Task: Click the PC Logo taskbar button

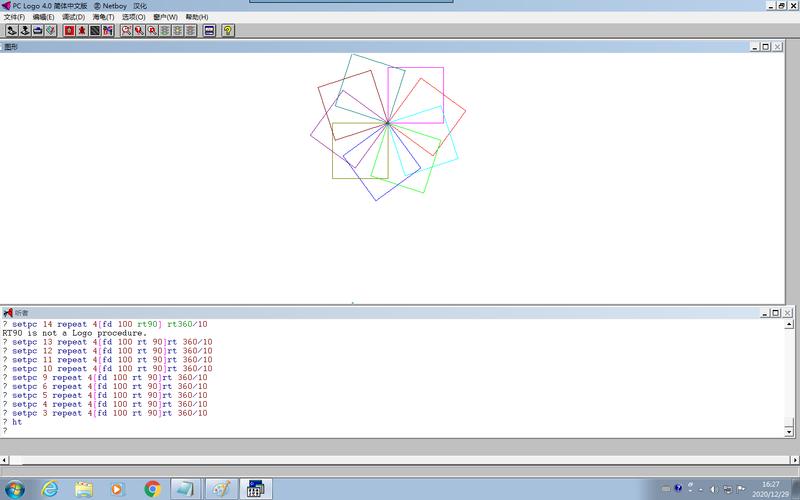Action: (255, 489)
